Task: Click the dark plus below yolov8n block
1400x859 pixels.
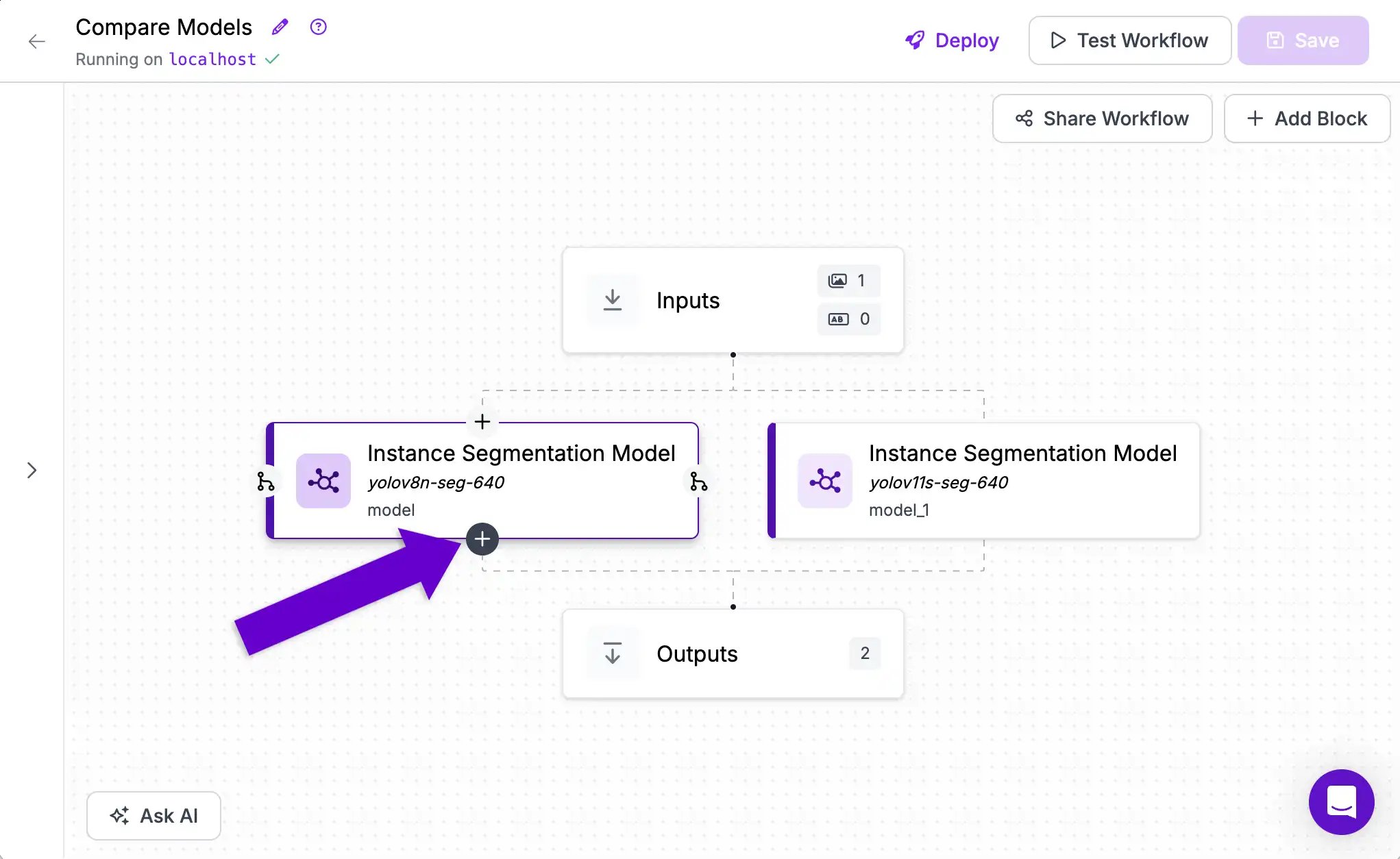Action: pyautogui.click(x=482, y=539)
